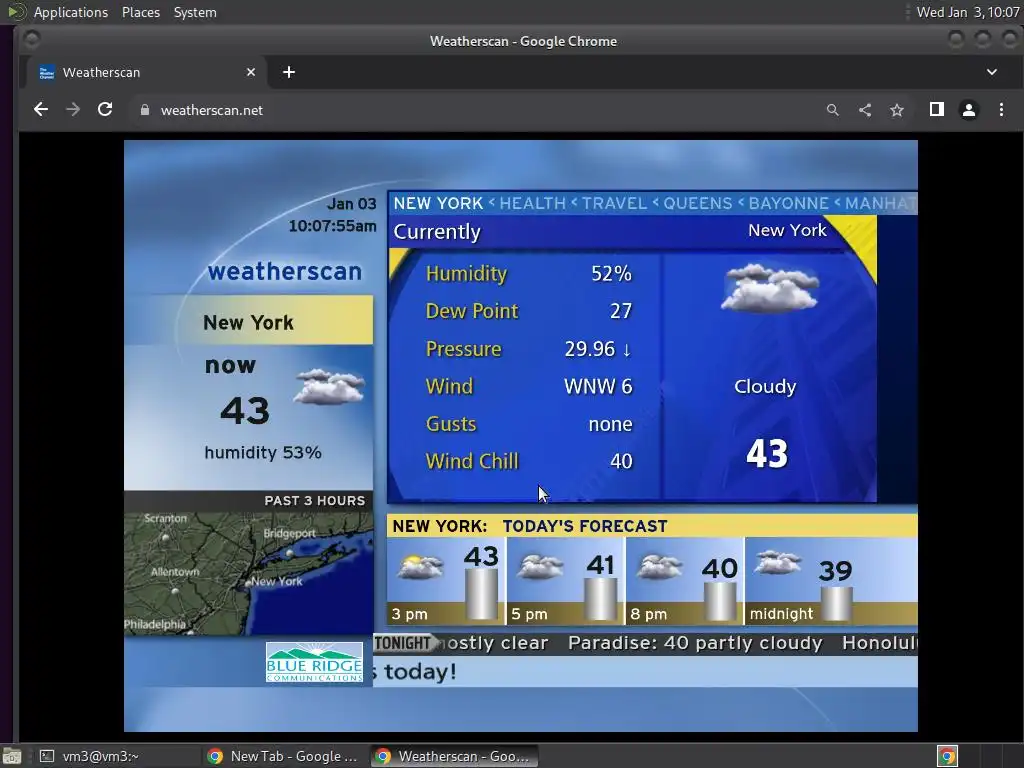This screenshot has height=768, width=1024.
Task: Open the Applications menu
Action: tap(71, 12)
